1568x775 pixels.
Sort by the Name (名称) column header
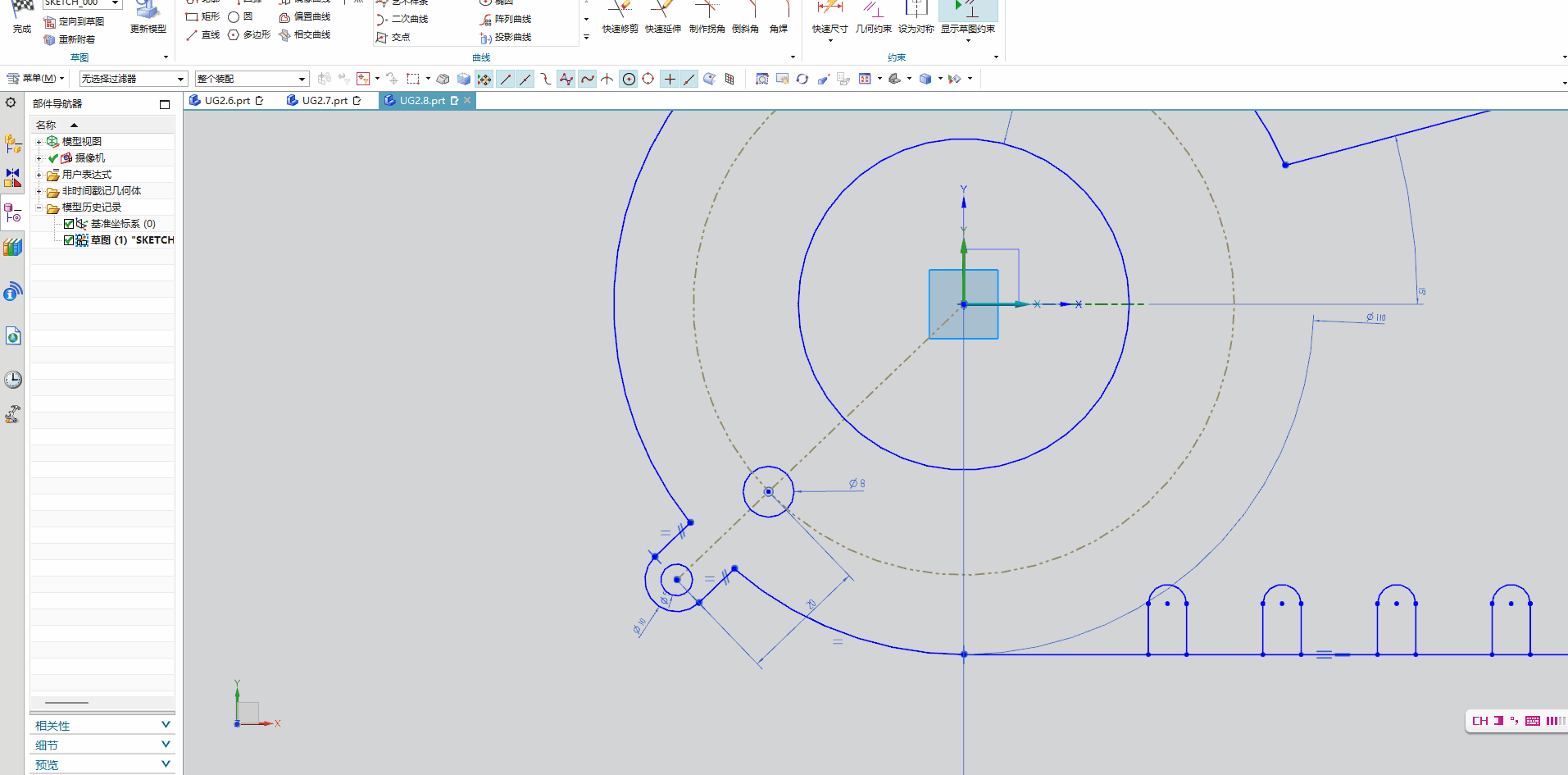(x=102, y=125)
